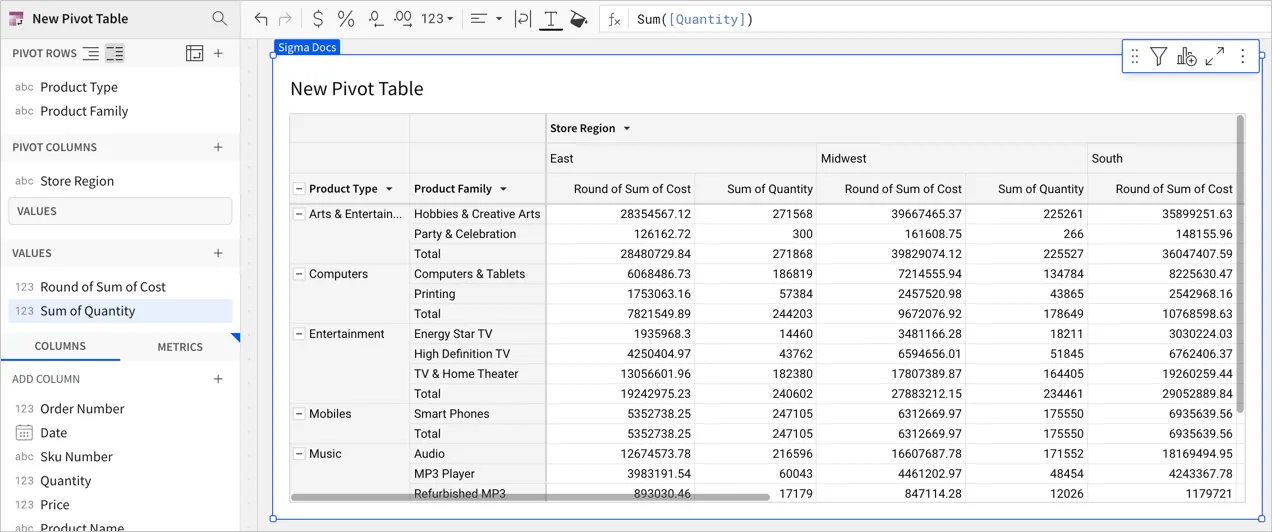The image size is (1272, 532).
Task: Select Product Type in Pivot Rows
Action: (x=120, y=87)
